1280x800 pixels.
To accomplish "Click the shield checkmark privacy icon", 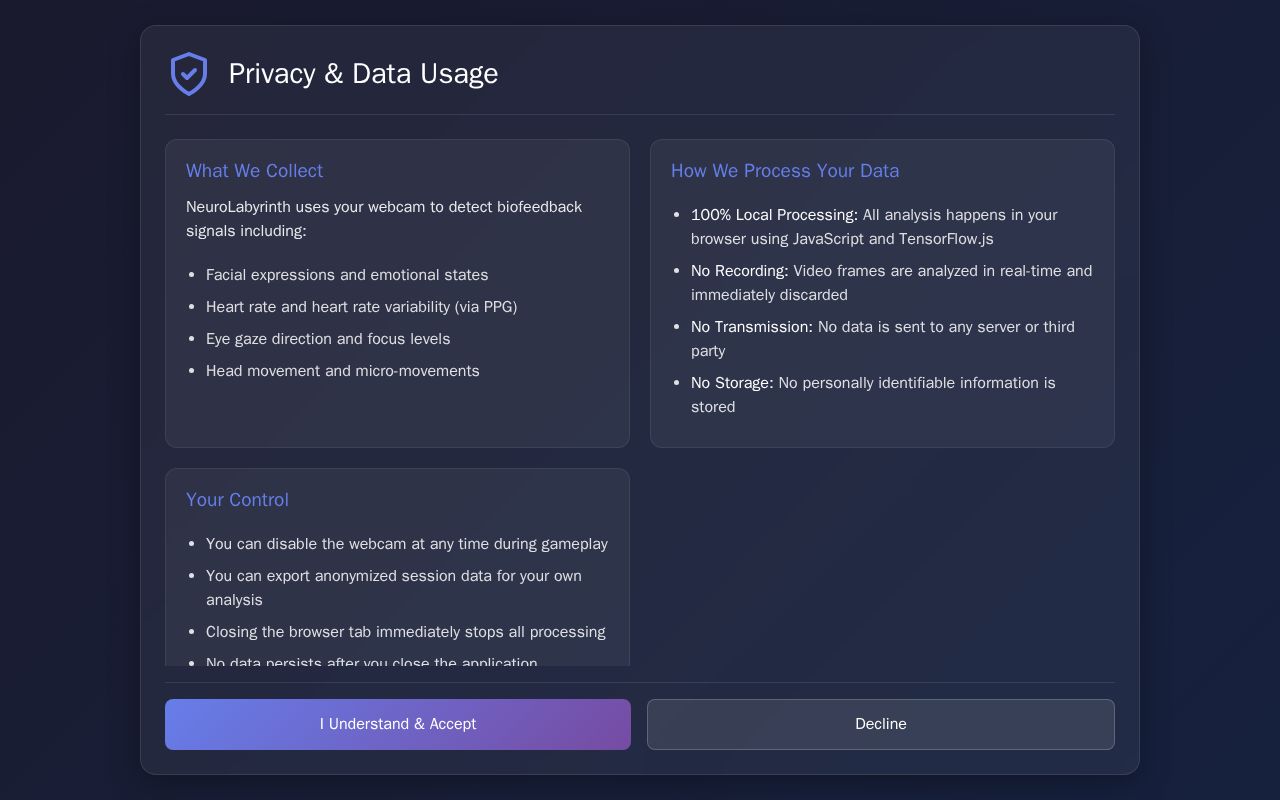I will click(189, 74).
